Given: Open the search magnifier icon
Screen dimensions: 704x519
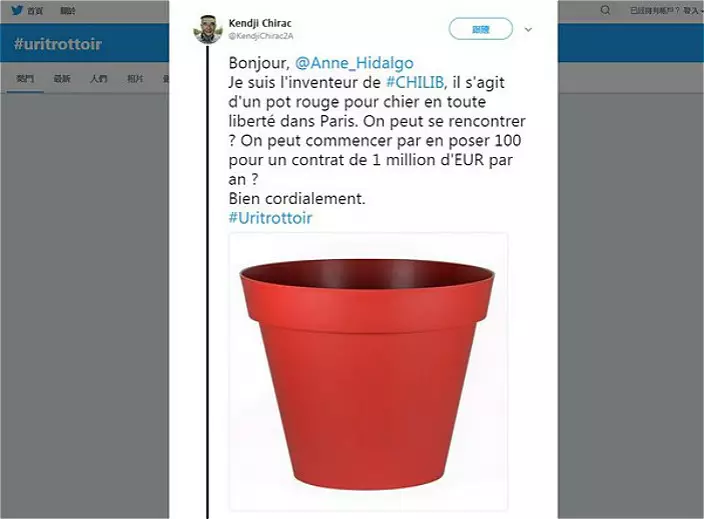Looking at the screenshot, I should tap(605, 10).
